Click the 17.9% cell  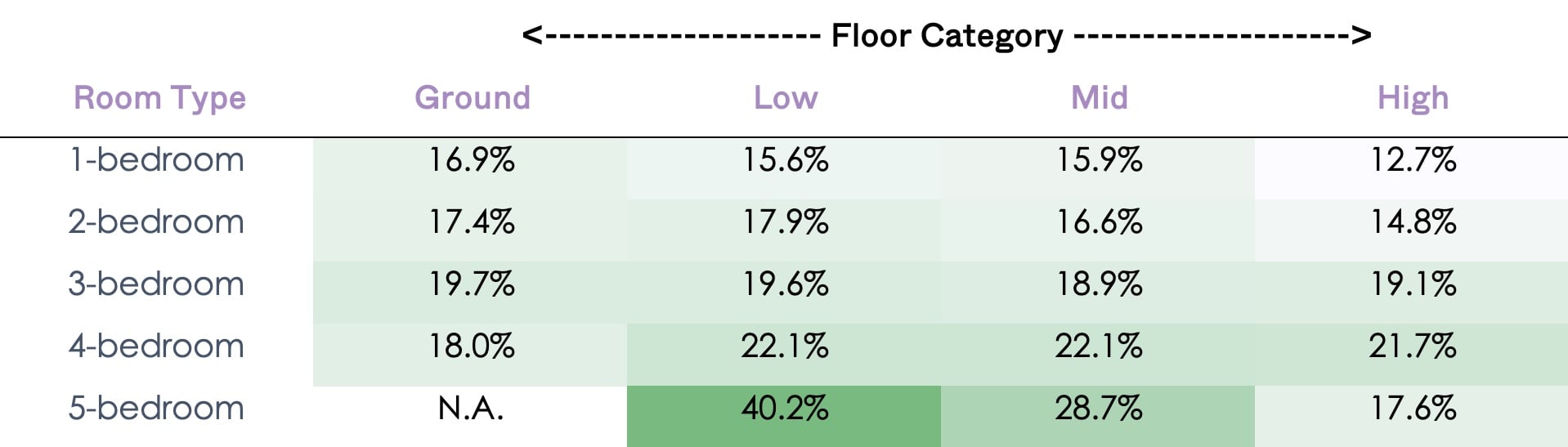784,221
